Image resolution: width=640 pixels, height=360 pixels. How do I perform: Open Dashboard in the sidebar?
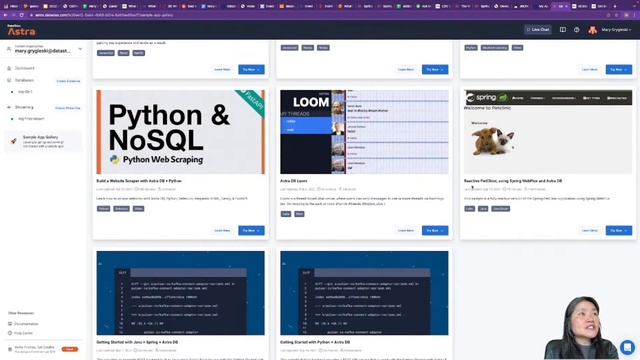[24, 68]
